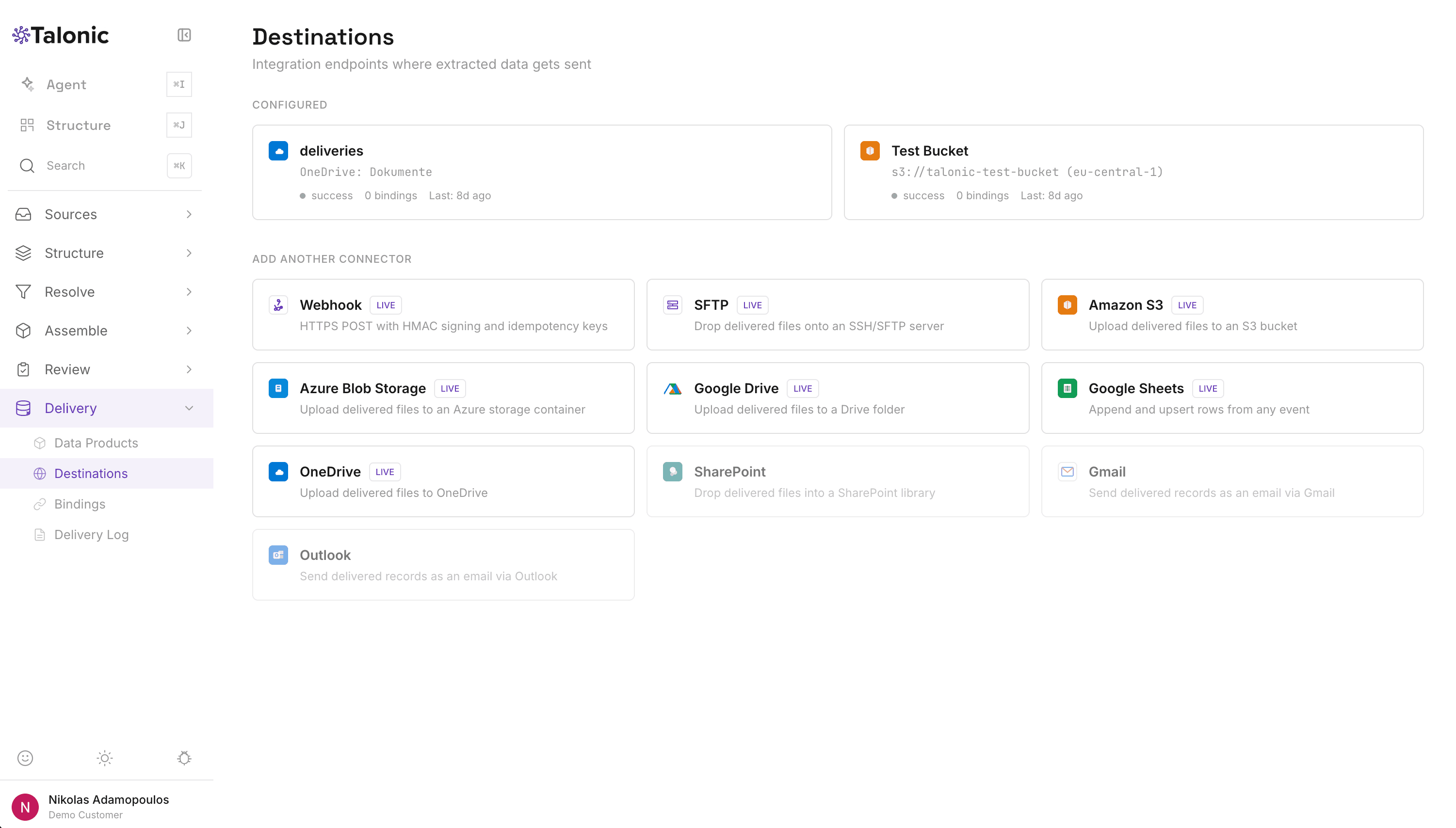The image size is (1456, 828).
Task: Open the Test Bucket destination card
Action: click(1133, 172)
